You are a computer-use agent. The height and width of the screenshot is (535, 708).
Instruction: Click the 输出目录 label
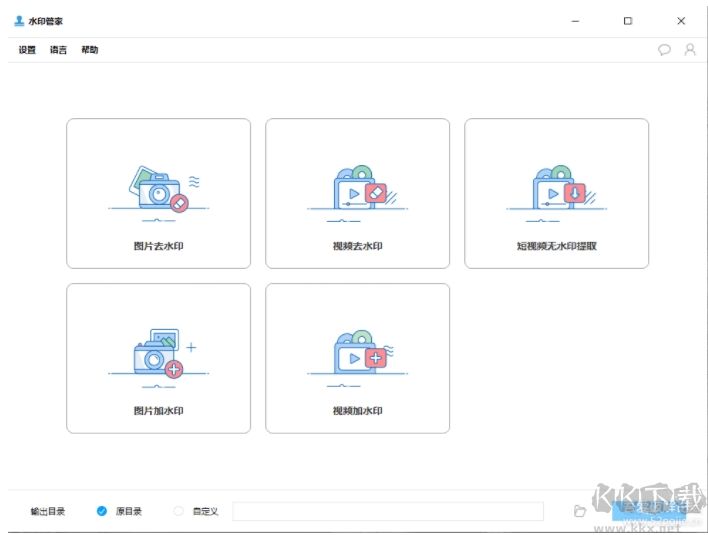pyautogui.click(x=48, y=511)
